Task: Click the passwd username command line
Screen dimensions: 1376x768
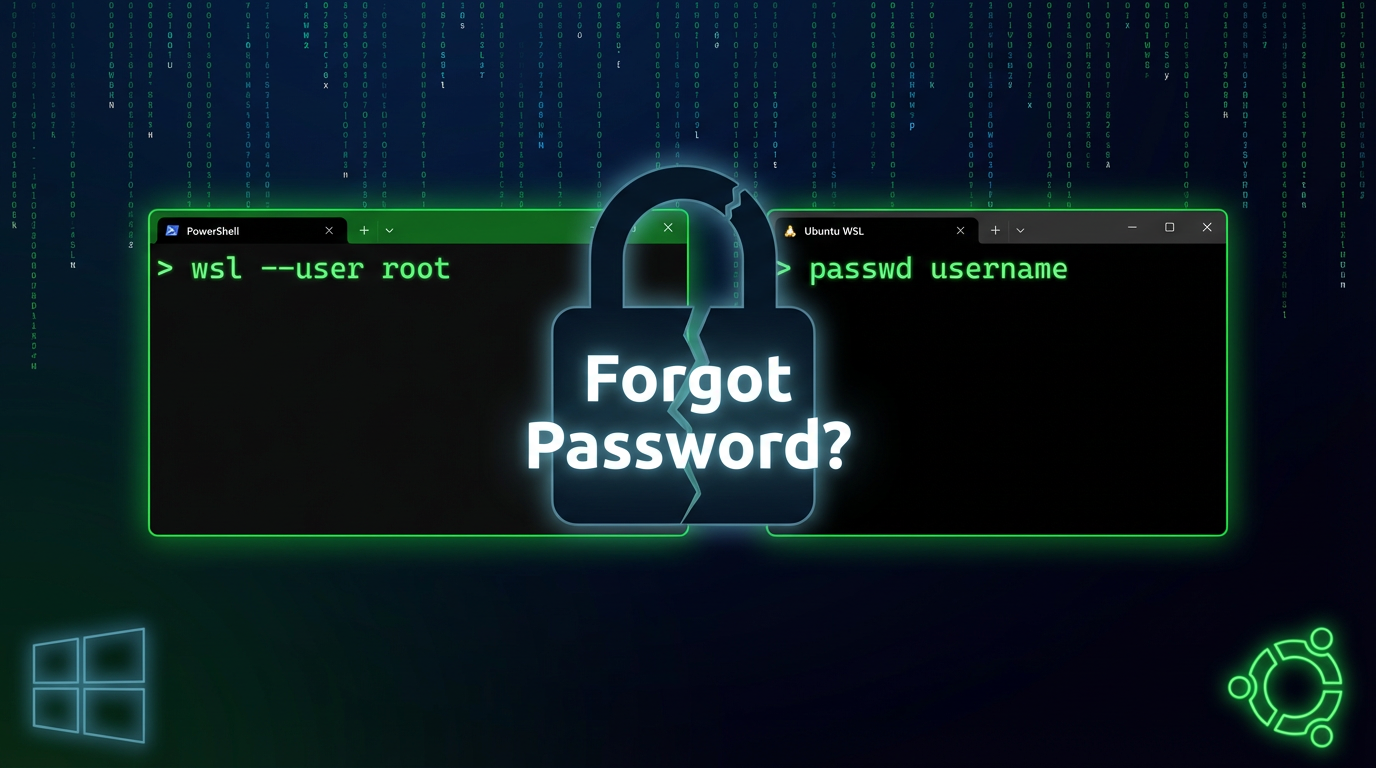Action: [x=922, y=269]
